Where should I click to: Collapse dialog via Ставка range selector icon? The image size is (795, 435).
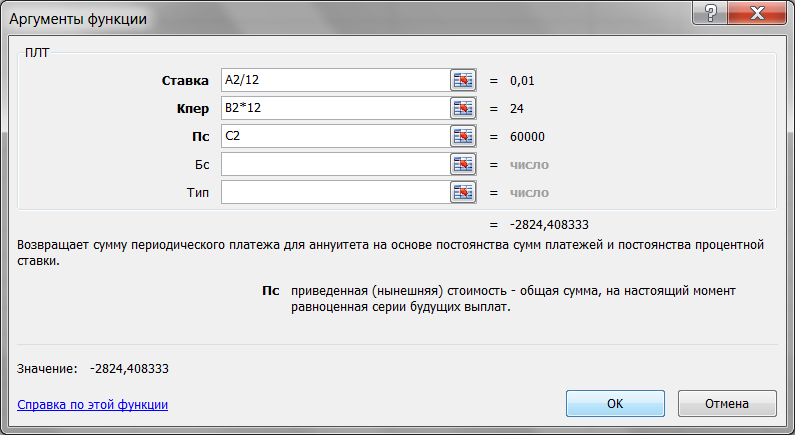463,80
